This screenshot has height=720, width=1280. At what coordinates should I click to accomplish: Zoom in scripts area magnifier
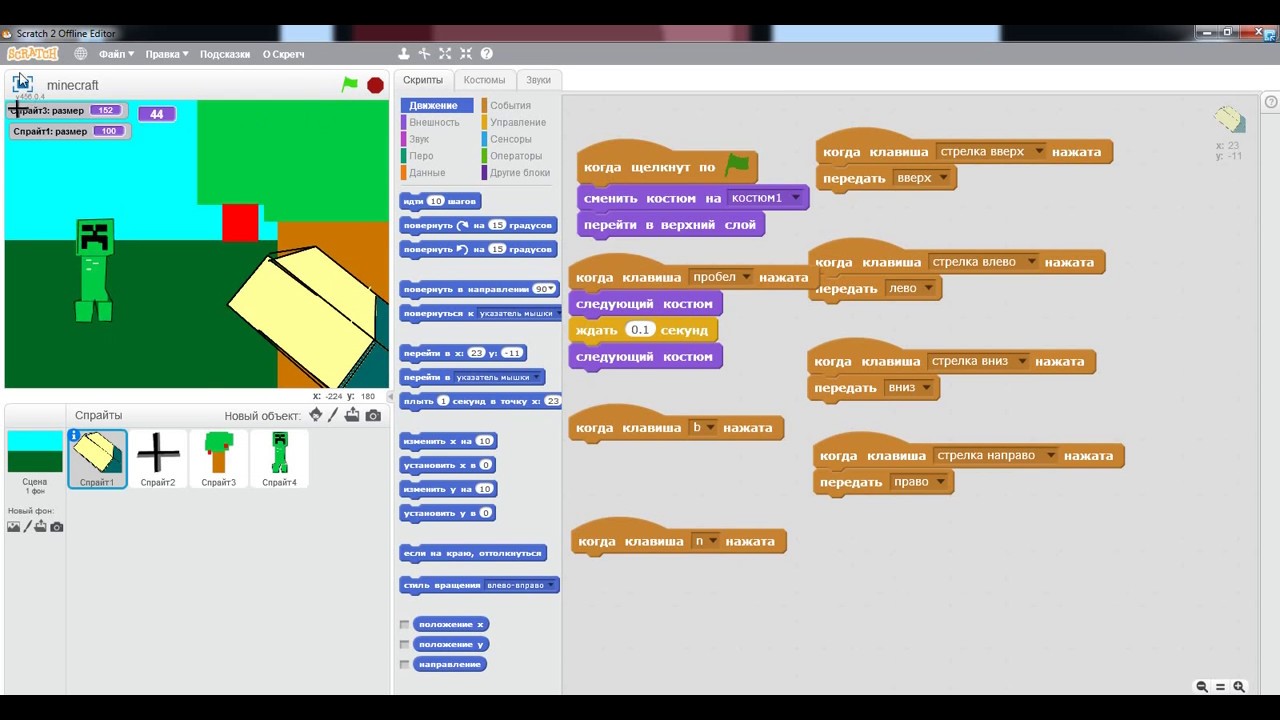coord(1239,687)
